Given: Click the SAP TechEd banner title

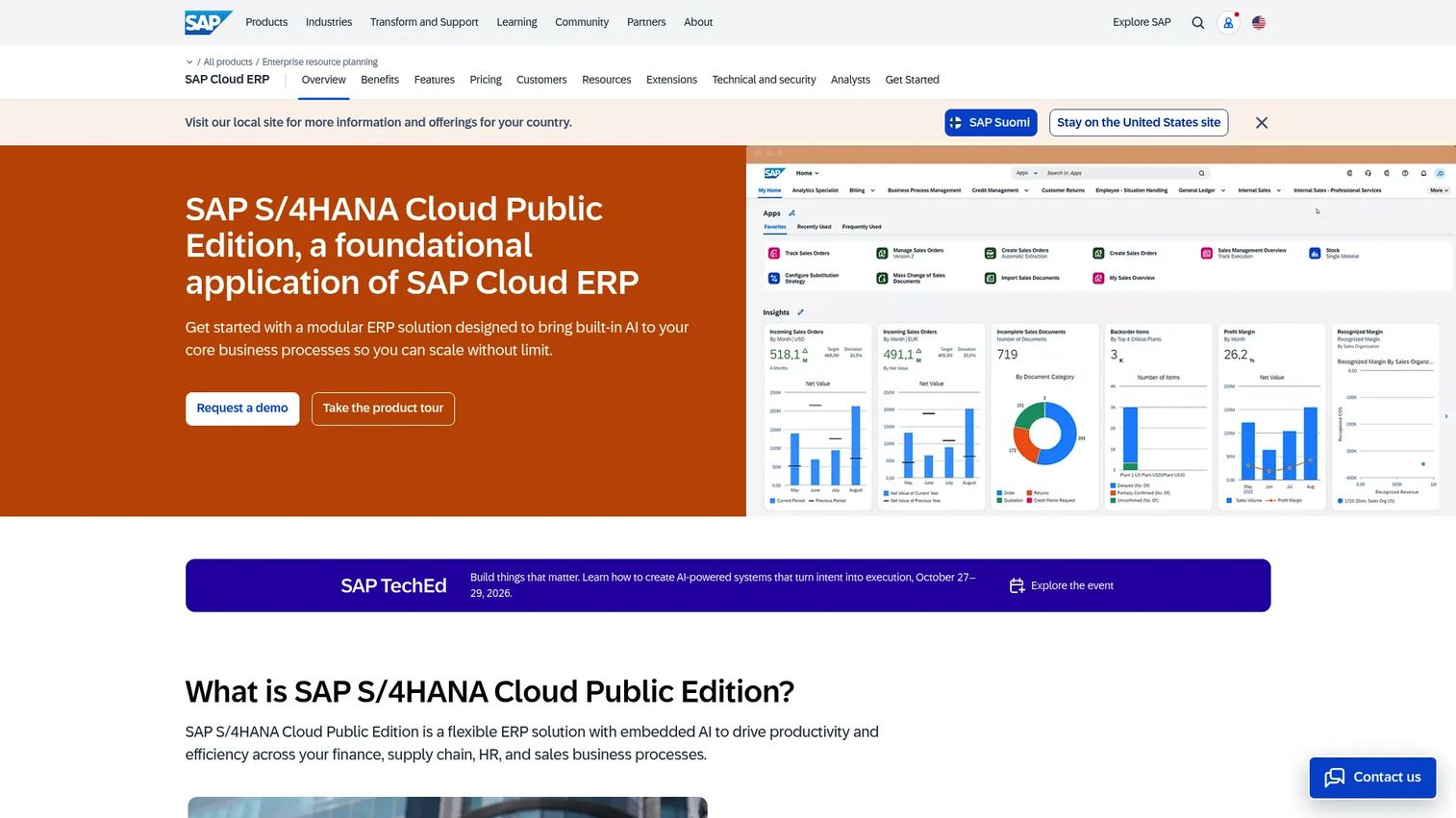Looking at the screenshot, I should click(393, 585).
